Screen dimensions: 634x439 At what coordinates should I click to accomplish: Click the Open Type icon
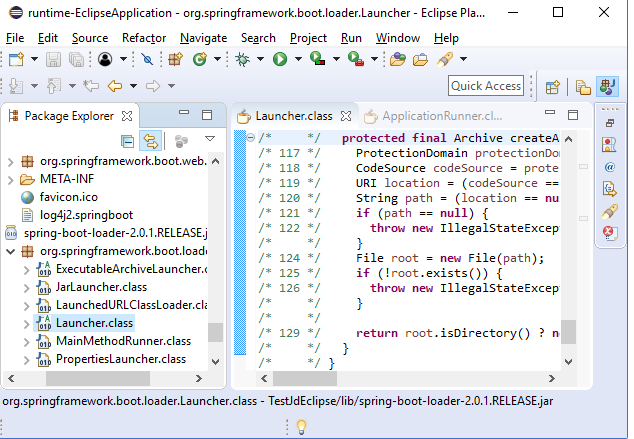[398, 59]
